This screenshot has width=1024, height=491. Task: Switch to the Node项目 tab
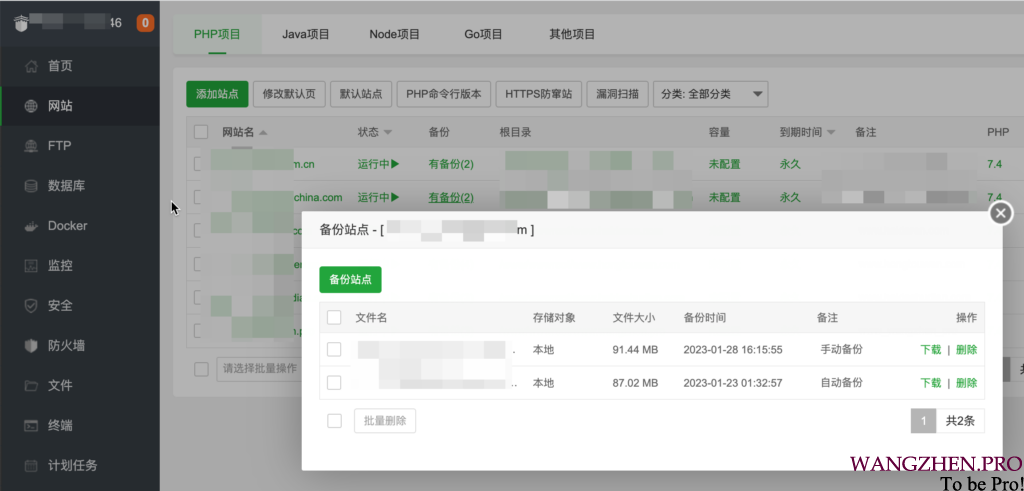394,34
